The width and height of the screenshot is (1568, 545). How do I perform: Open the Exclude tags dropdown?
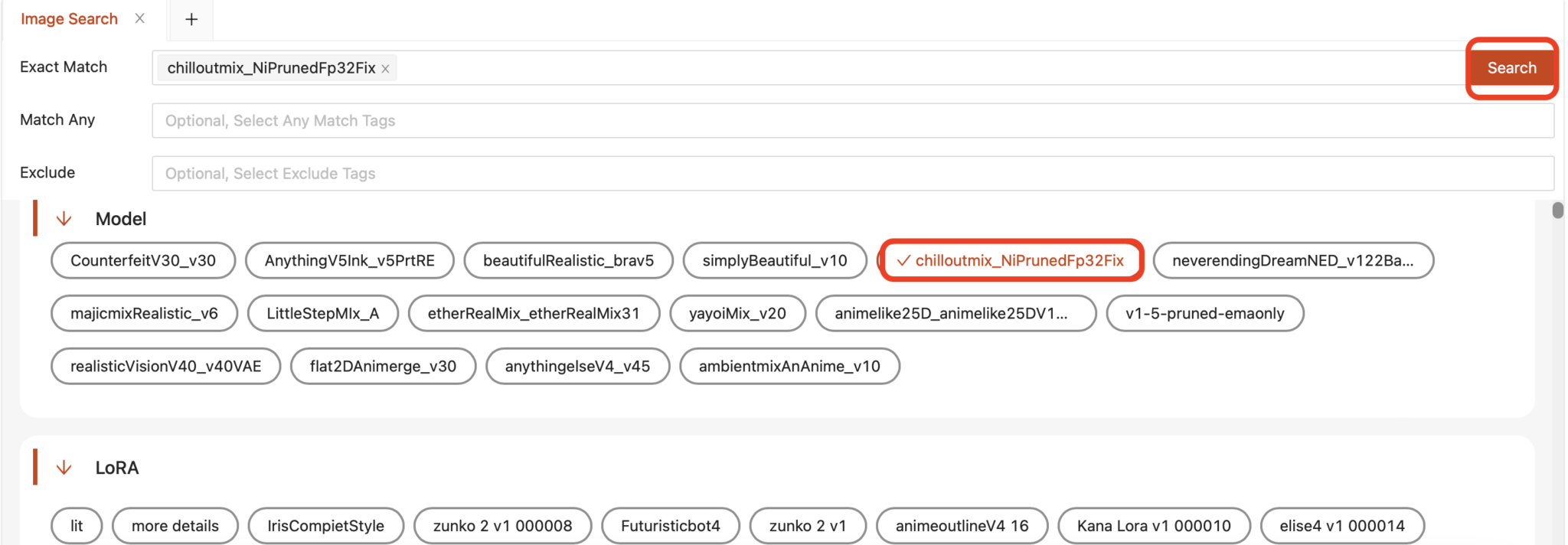click(852, 174)
